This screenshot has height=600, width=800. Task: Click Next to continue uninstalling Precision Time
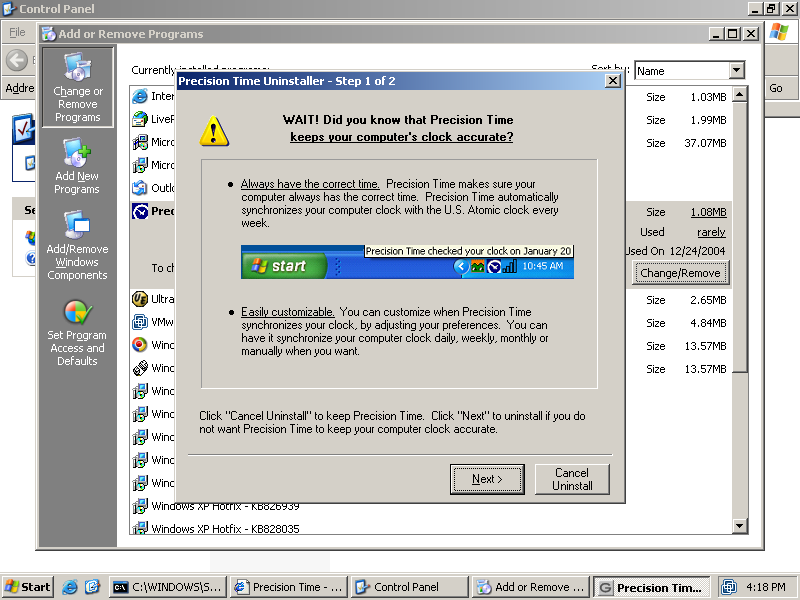pos(487,479)
